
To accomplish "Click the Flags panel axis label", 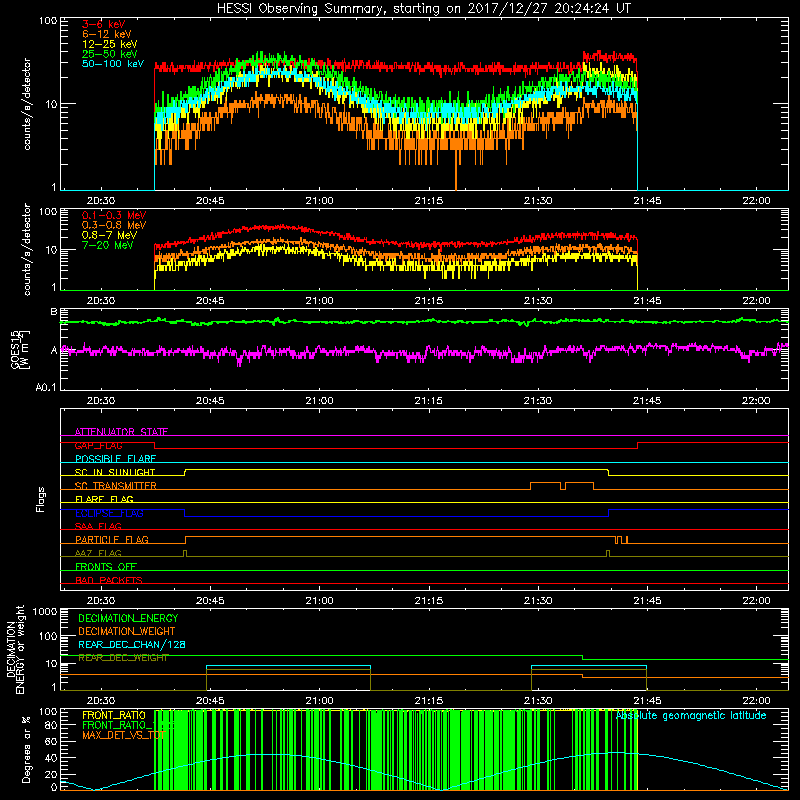I will (41, 499).
